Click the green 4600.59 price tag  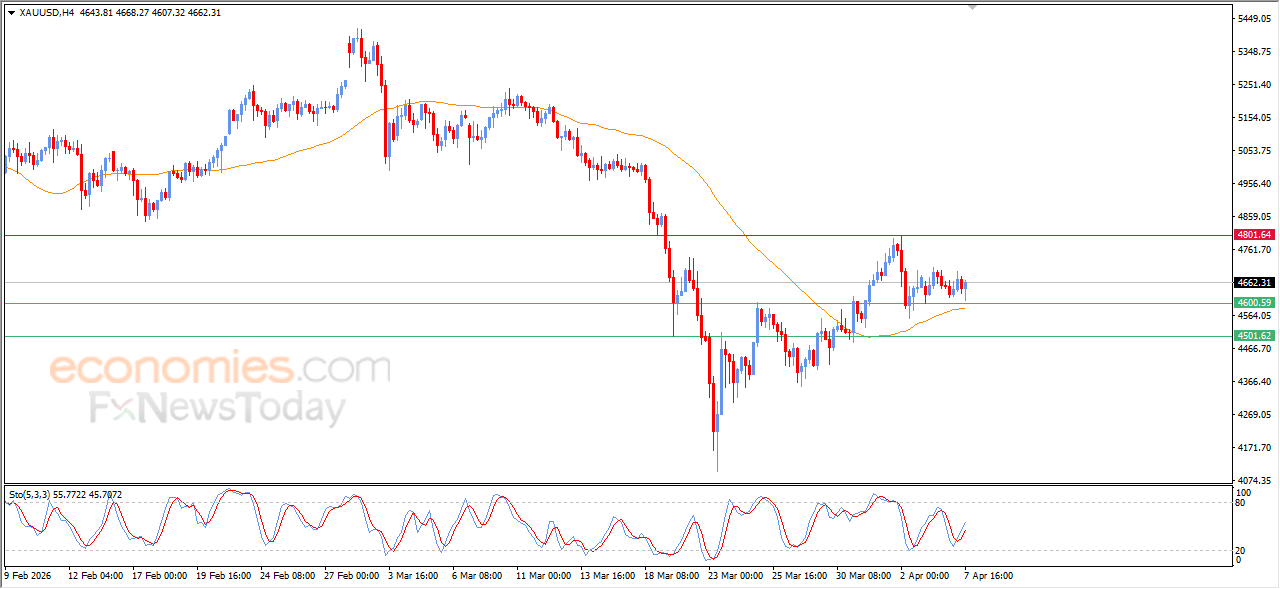[x=1254, y=303]
